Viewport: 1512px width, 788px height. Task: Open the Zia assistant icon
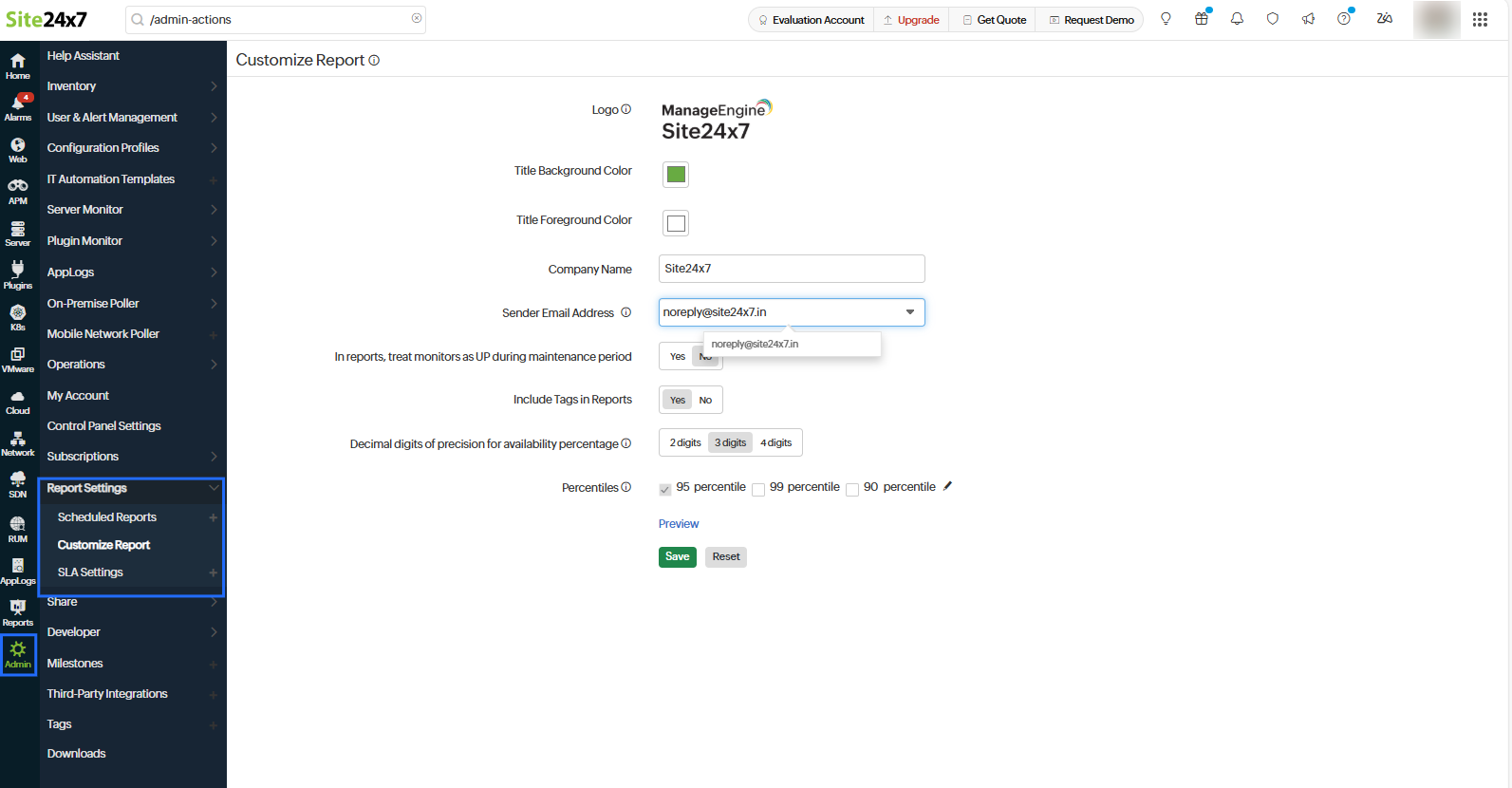1385,19
